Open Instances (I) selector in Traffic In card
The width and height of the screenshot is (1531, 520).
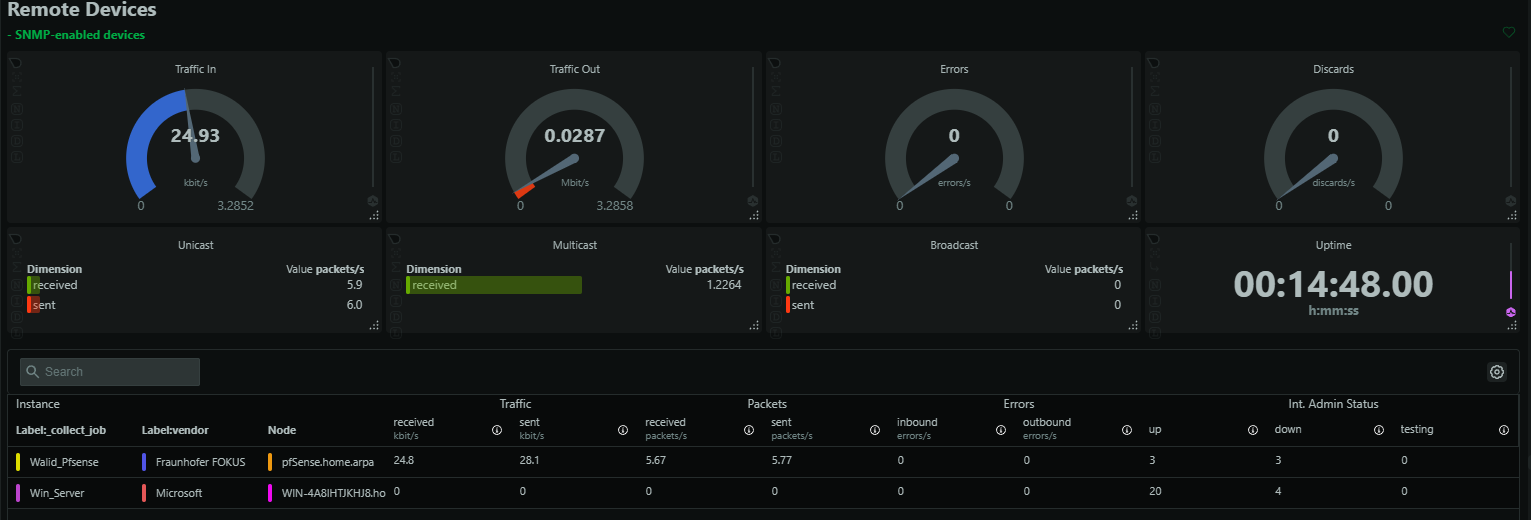16,124
